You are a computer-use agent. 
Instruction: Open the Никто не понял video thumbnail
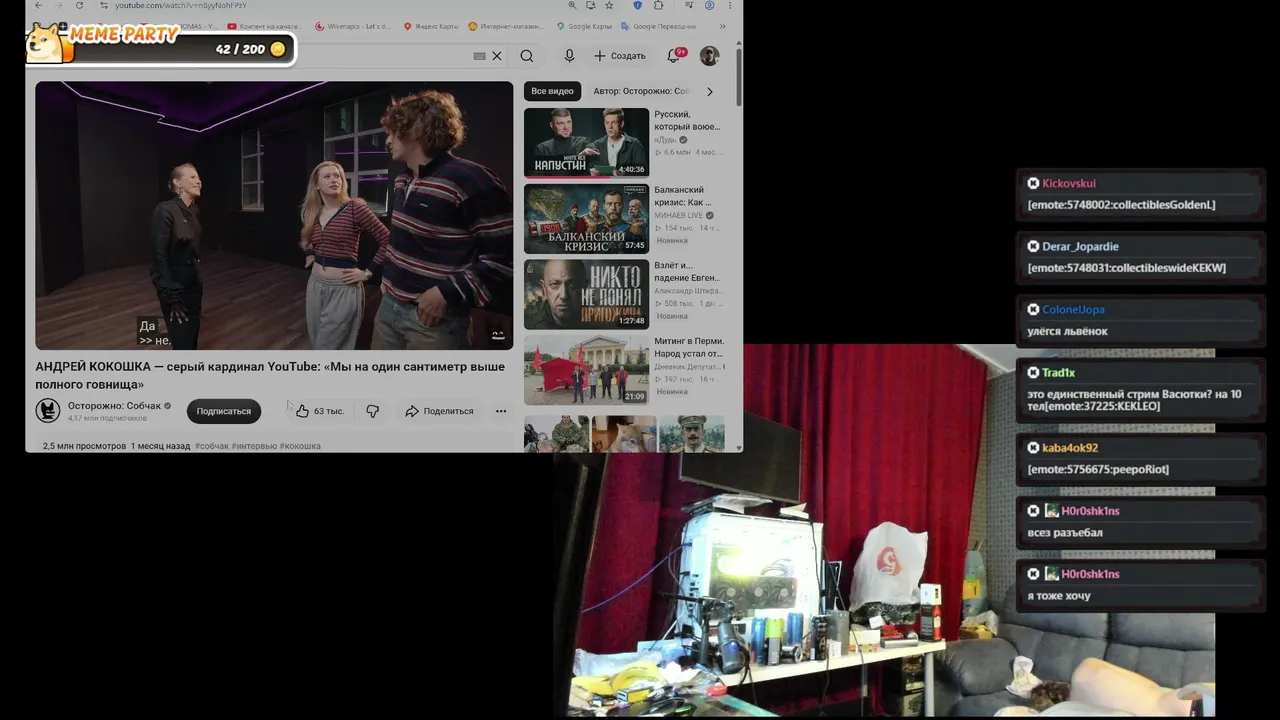[x=586, y=294]
